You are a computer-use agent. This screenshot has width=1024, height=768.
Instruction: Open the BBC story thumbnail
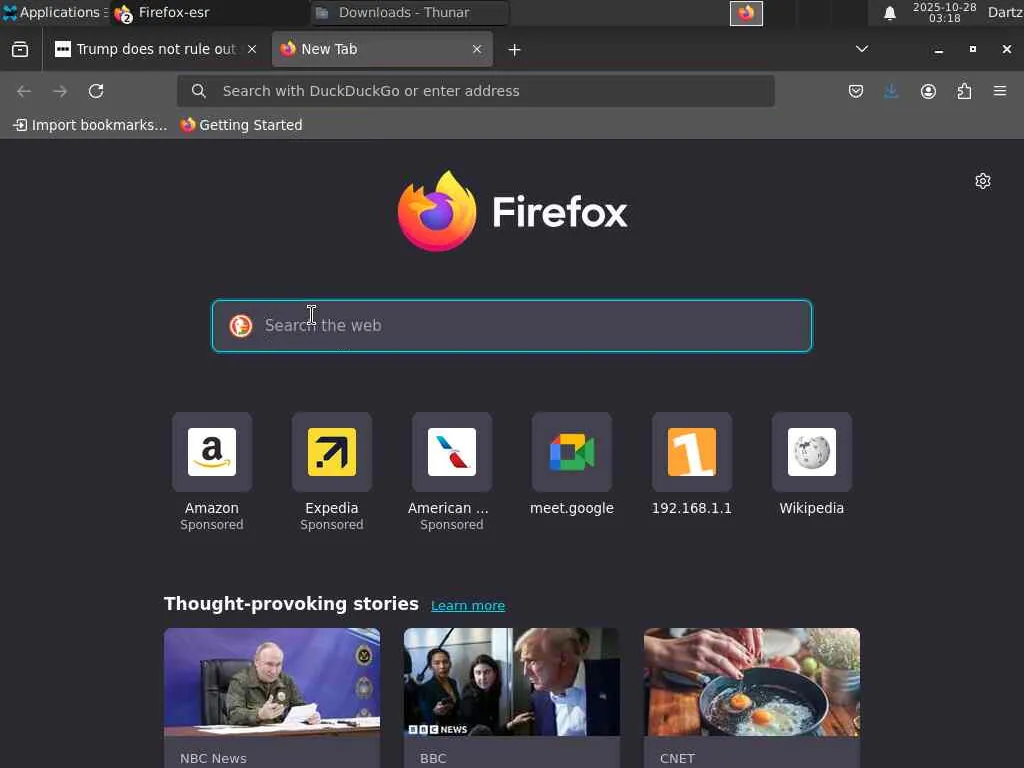[512, 682]
